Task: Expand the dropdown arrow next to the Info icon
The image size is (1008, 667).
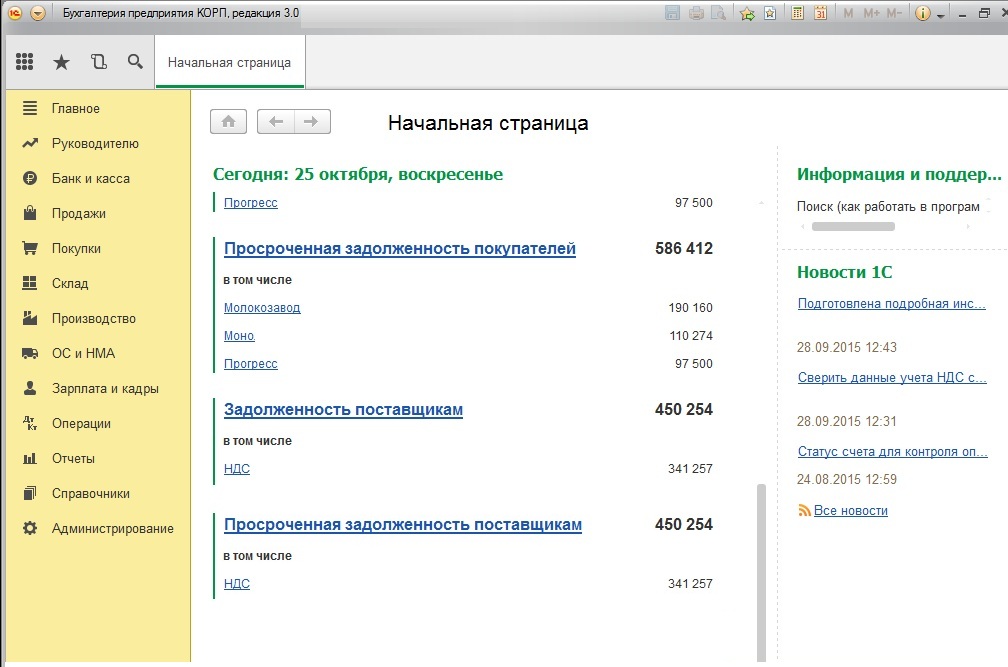Action: (940, 15)
